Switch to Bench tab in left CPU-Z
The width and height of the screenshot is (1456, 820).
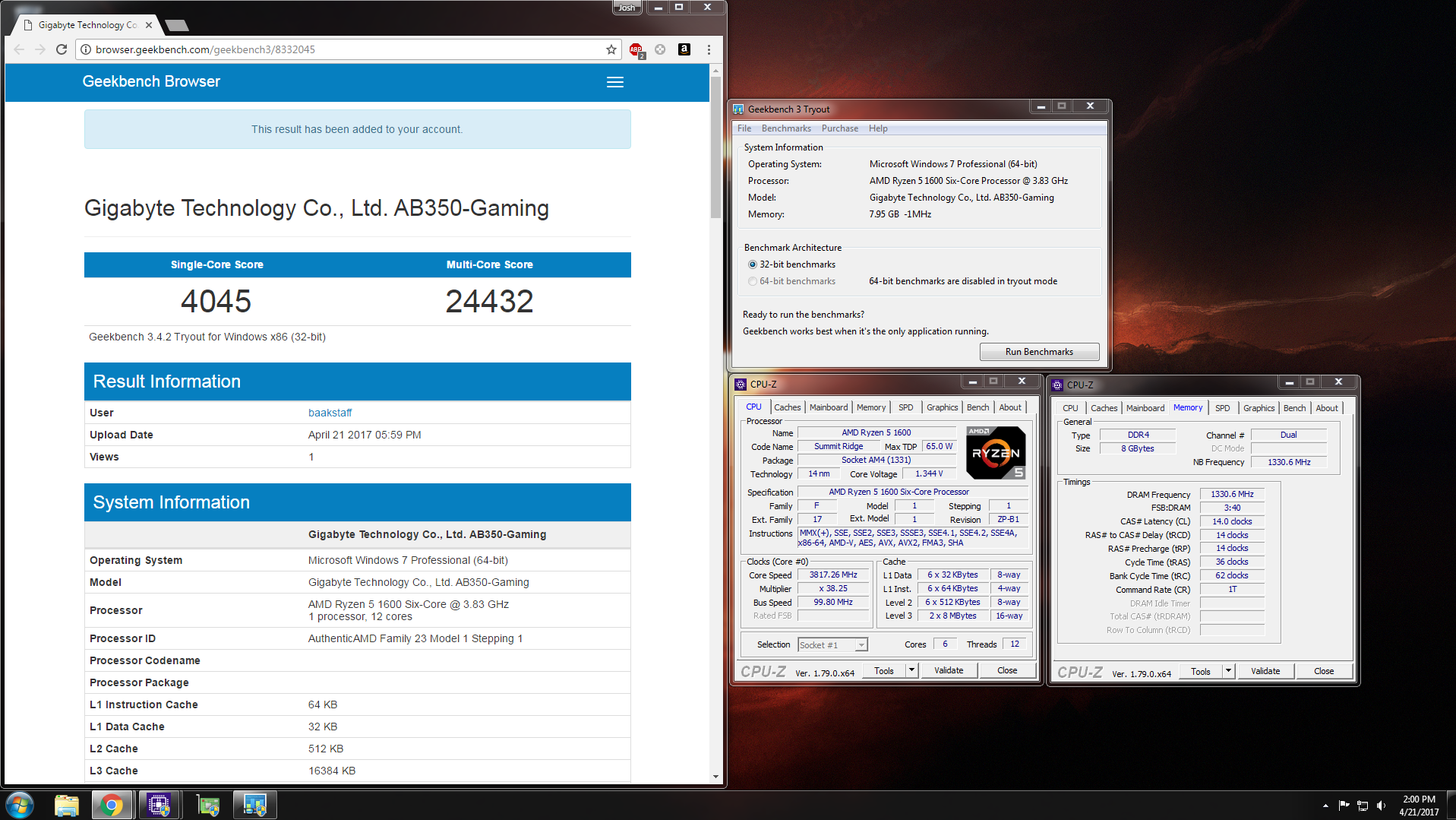[978, 407]
